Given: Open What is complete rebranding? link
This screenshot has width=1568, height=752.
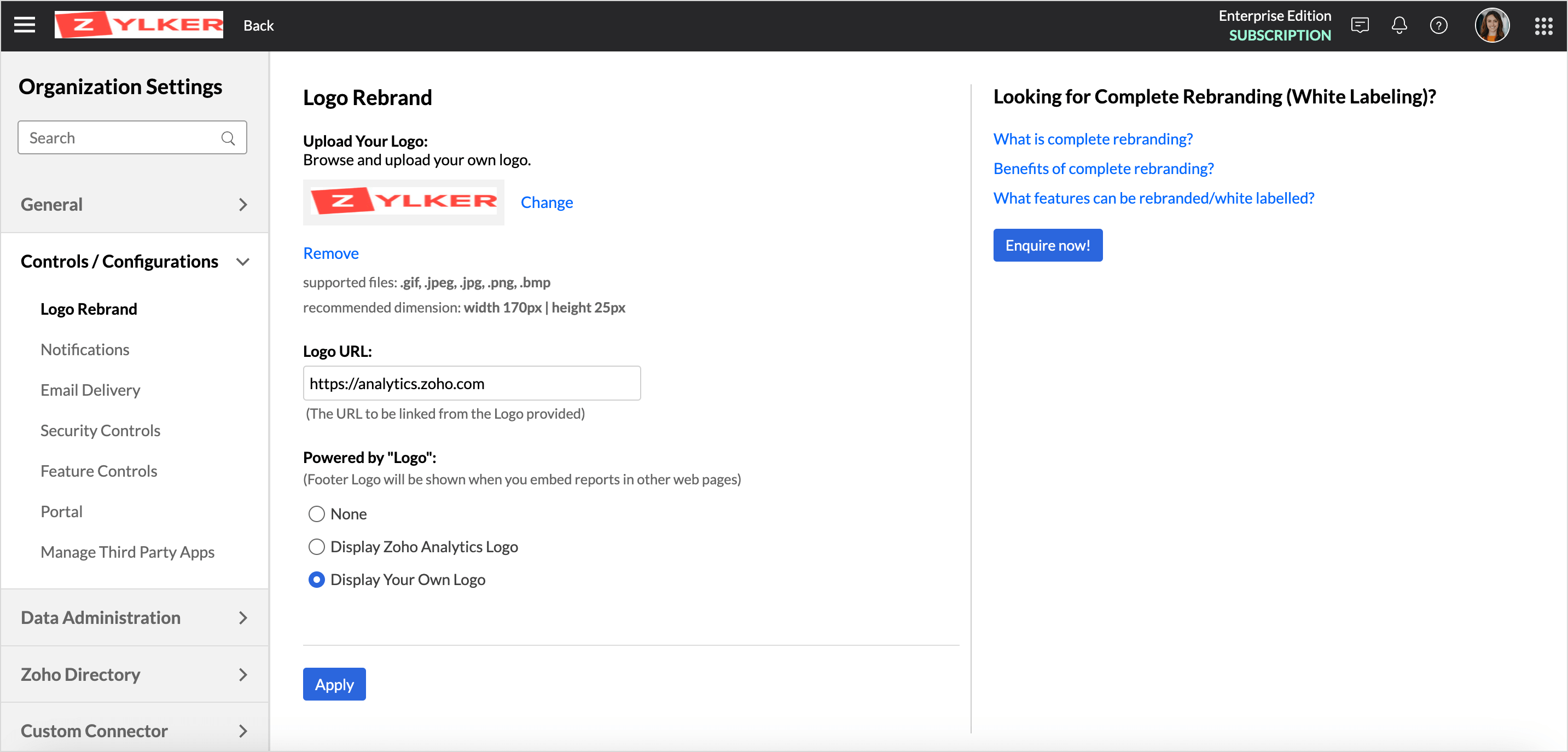Looking at the screenshot, I should pyautogui.click(x=1093, y=139).
